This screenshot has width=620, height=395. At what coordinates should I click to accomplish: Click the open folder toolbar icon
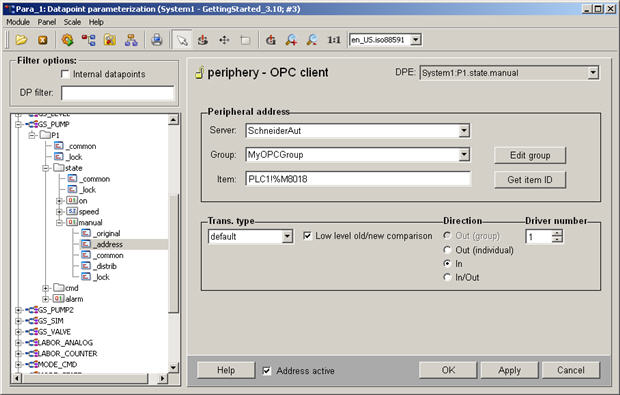click(x=21, y=40)
